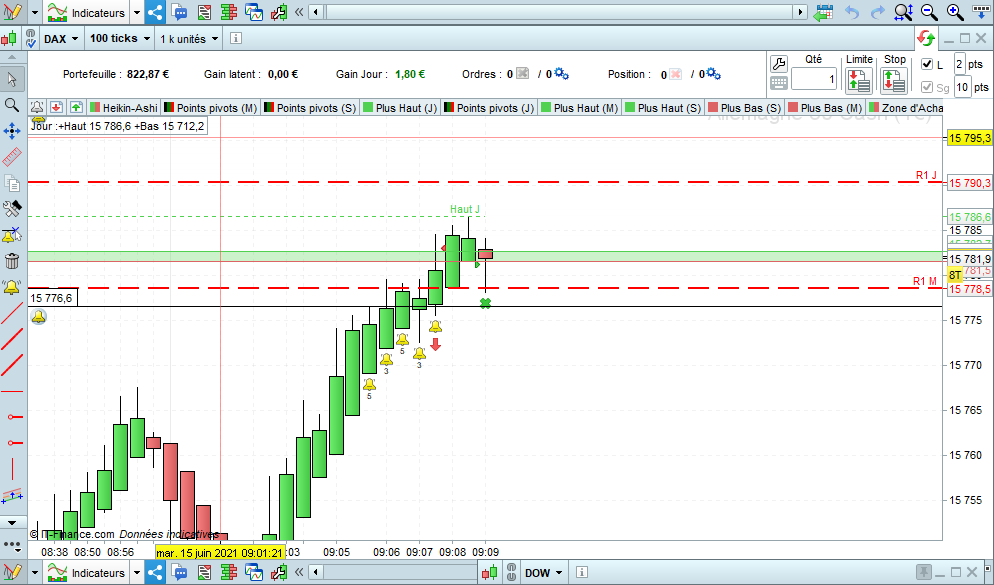Open the Plus Haut (M) indicator tab
Viewport: 994px width, 585px height.
(x=579, y=108)
